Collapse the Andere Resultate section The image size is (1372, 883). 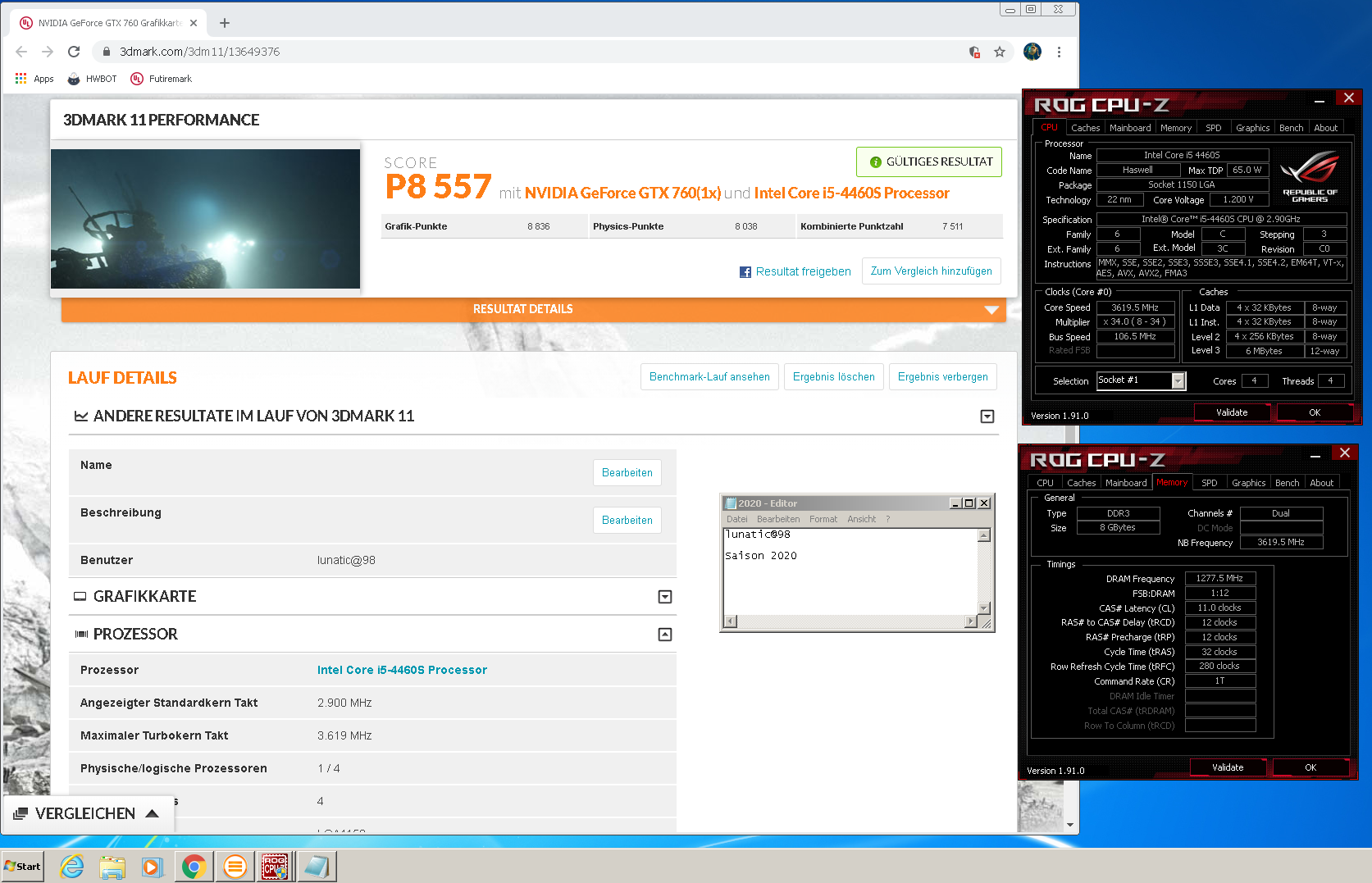987,416
